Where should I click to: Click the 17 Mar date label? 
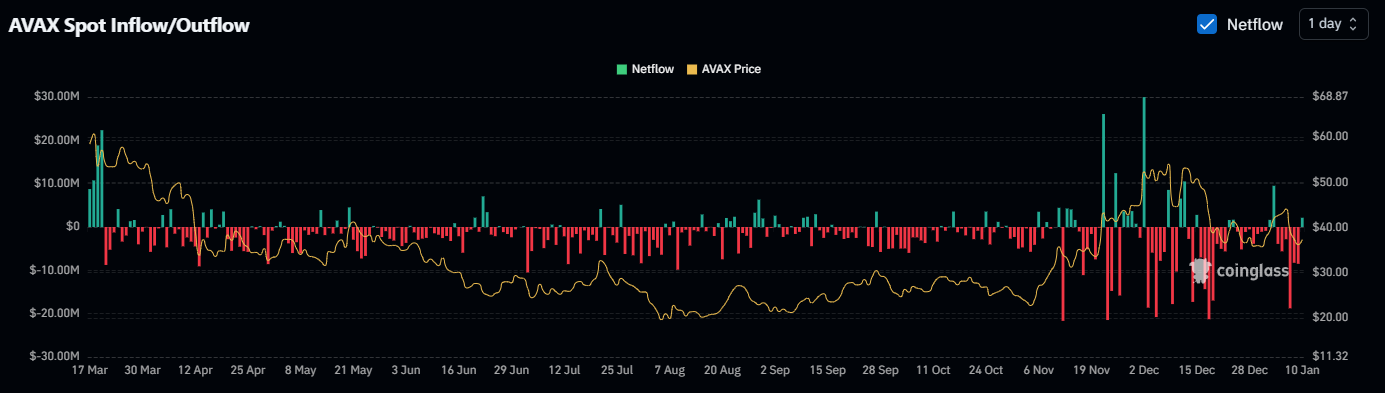(x=90, y=370)
